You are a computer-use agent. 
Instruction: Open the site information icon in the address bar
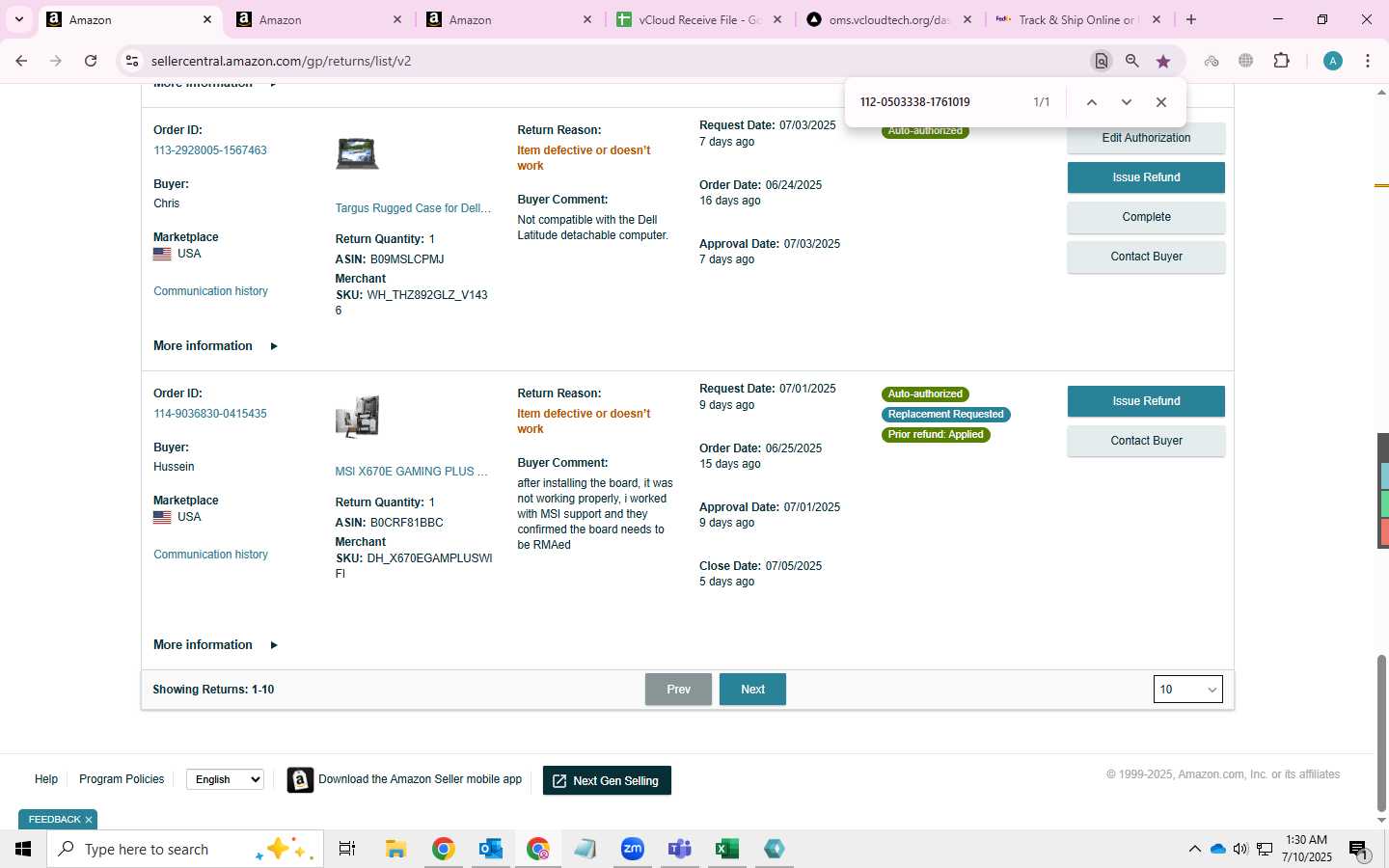(132, 61)
